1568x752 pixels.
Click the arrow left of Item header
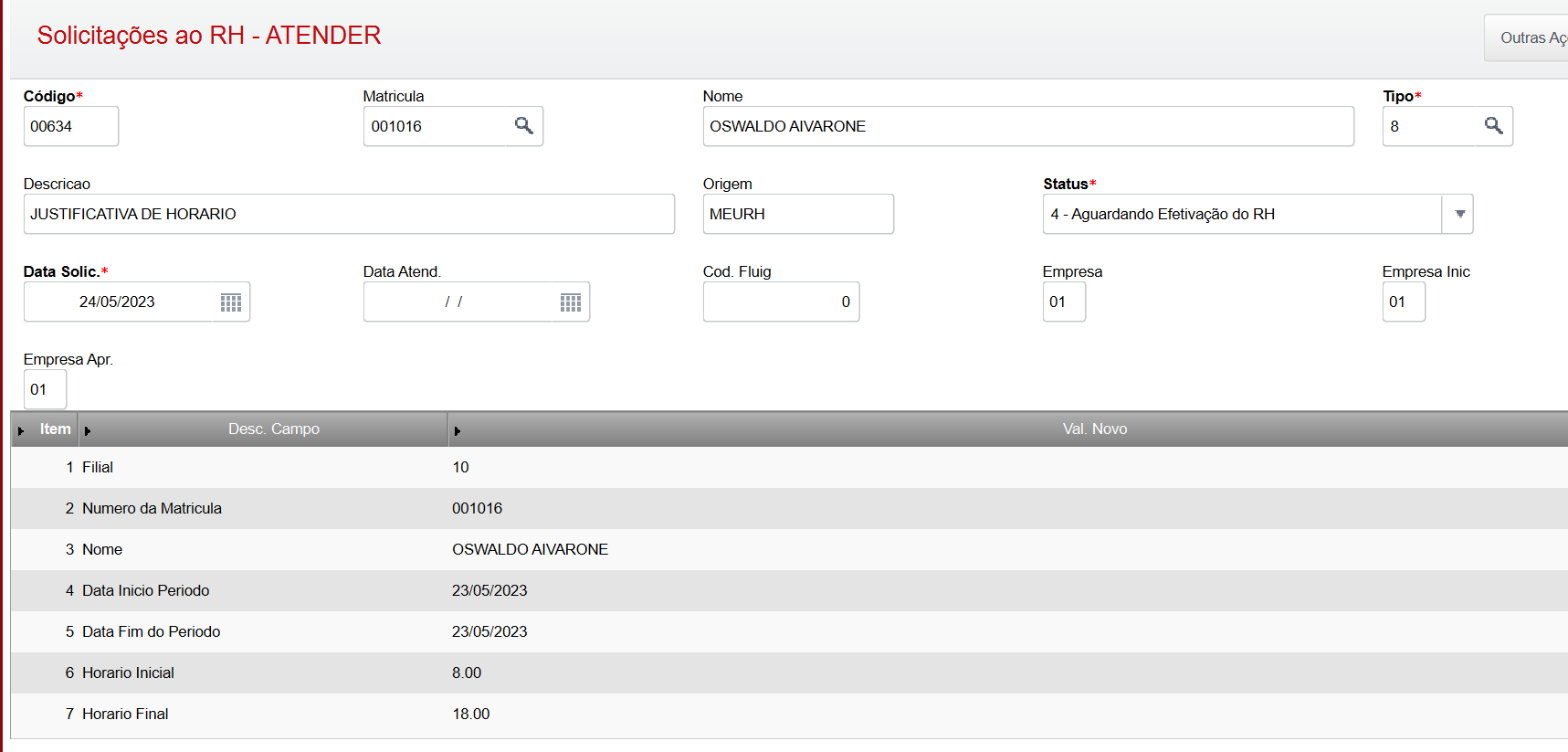point(21,430)
